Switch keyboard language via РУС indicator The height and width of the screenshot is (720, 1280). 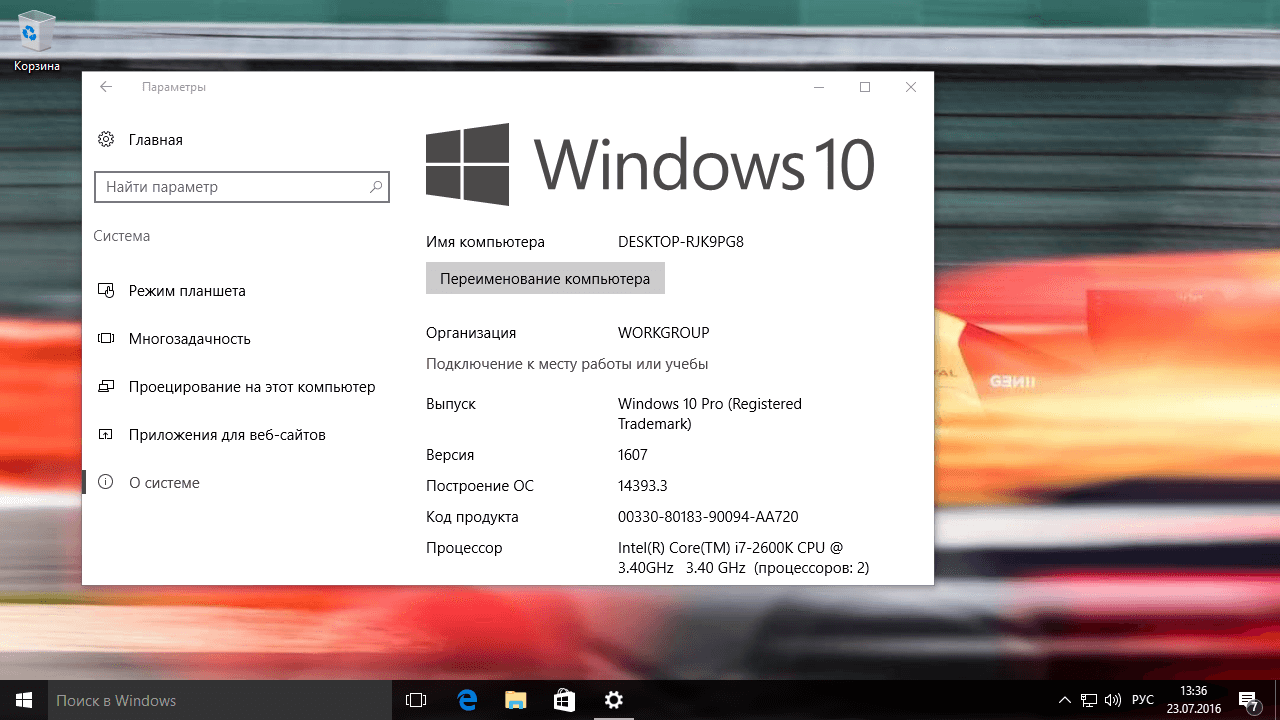(1143, 700)
